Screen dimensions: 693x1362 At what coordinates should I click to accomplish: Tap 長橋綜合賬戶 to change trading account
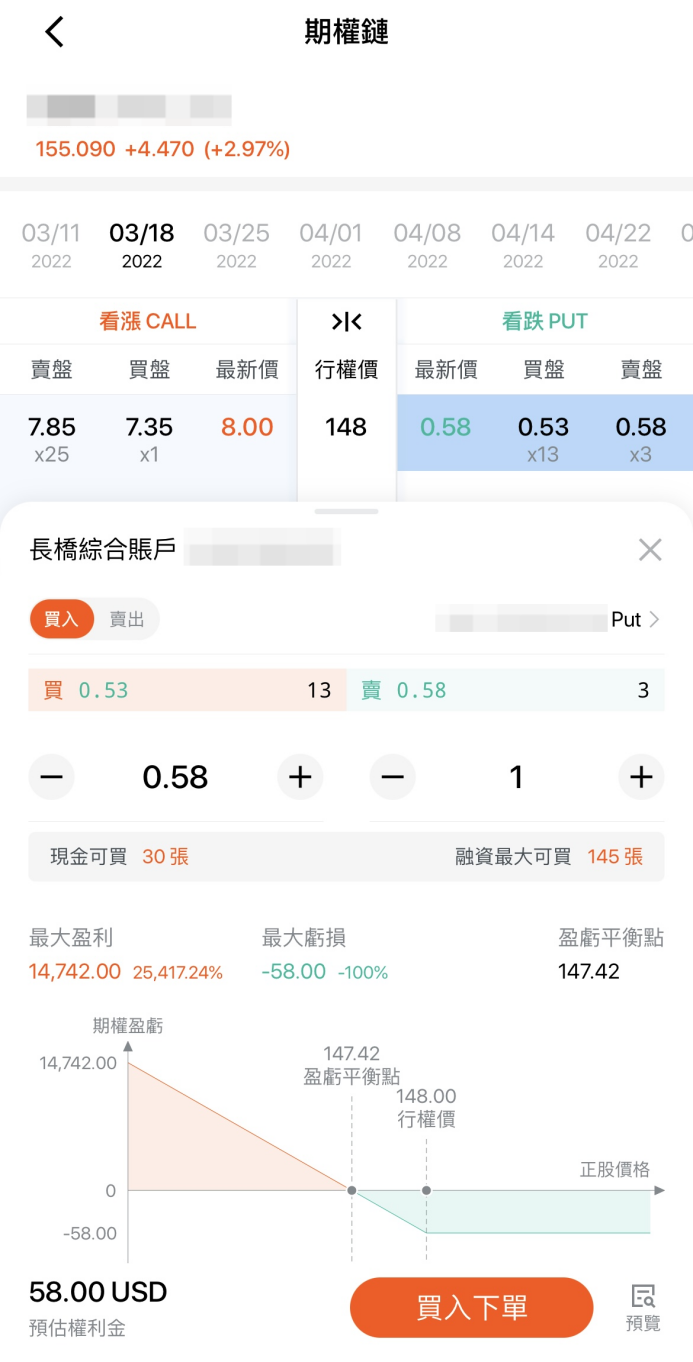(x=104, y=549)
